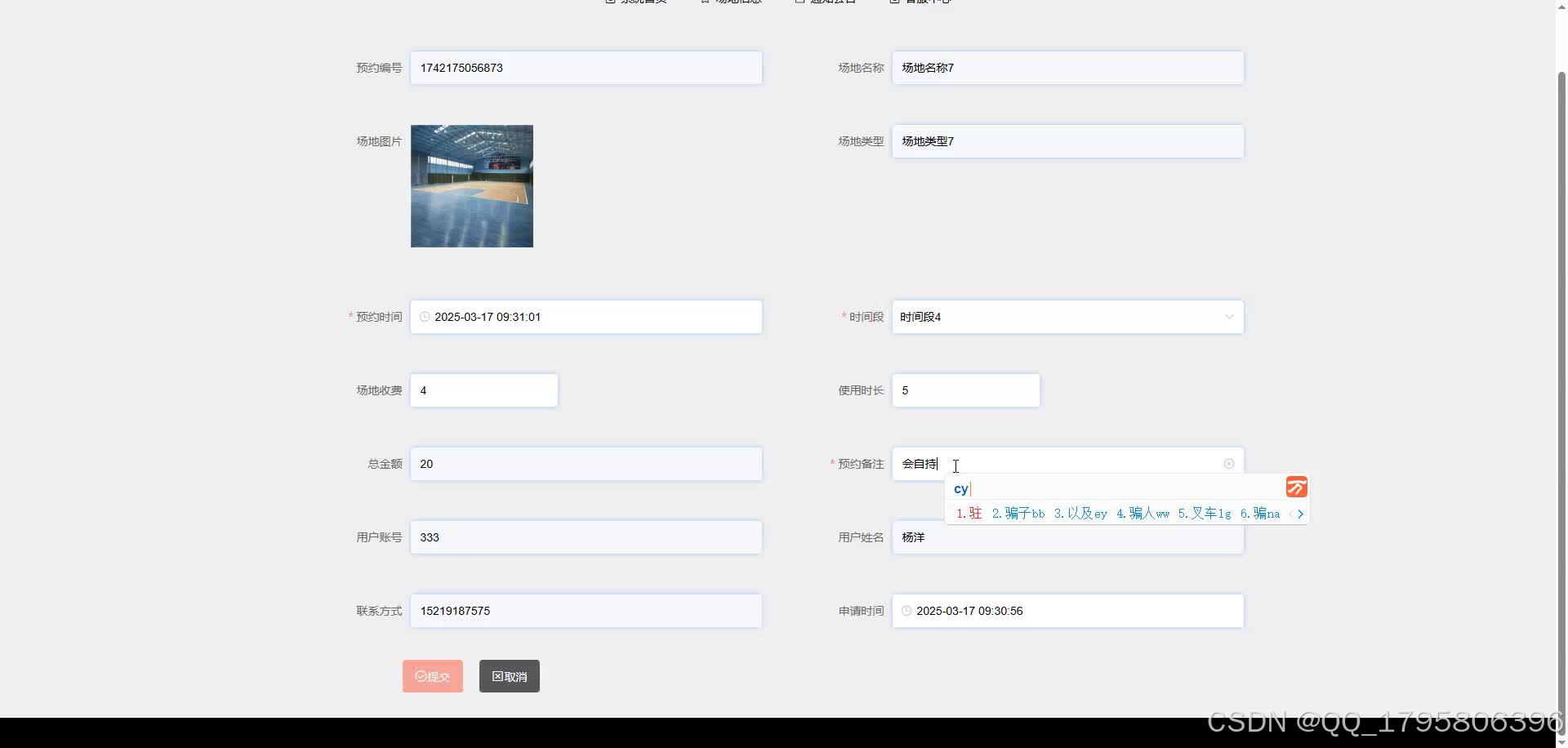The height and width of the screenshot is (748, 1568).
Task: Select the 时间段4 combo box
Action: point(1067,317)
